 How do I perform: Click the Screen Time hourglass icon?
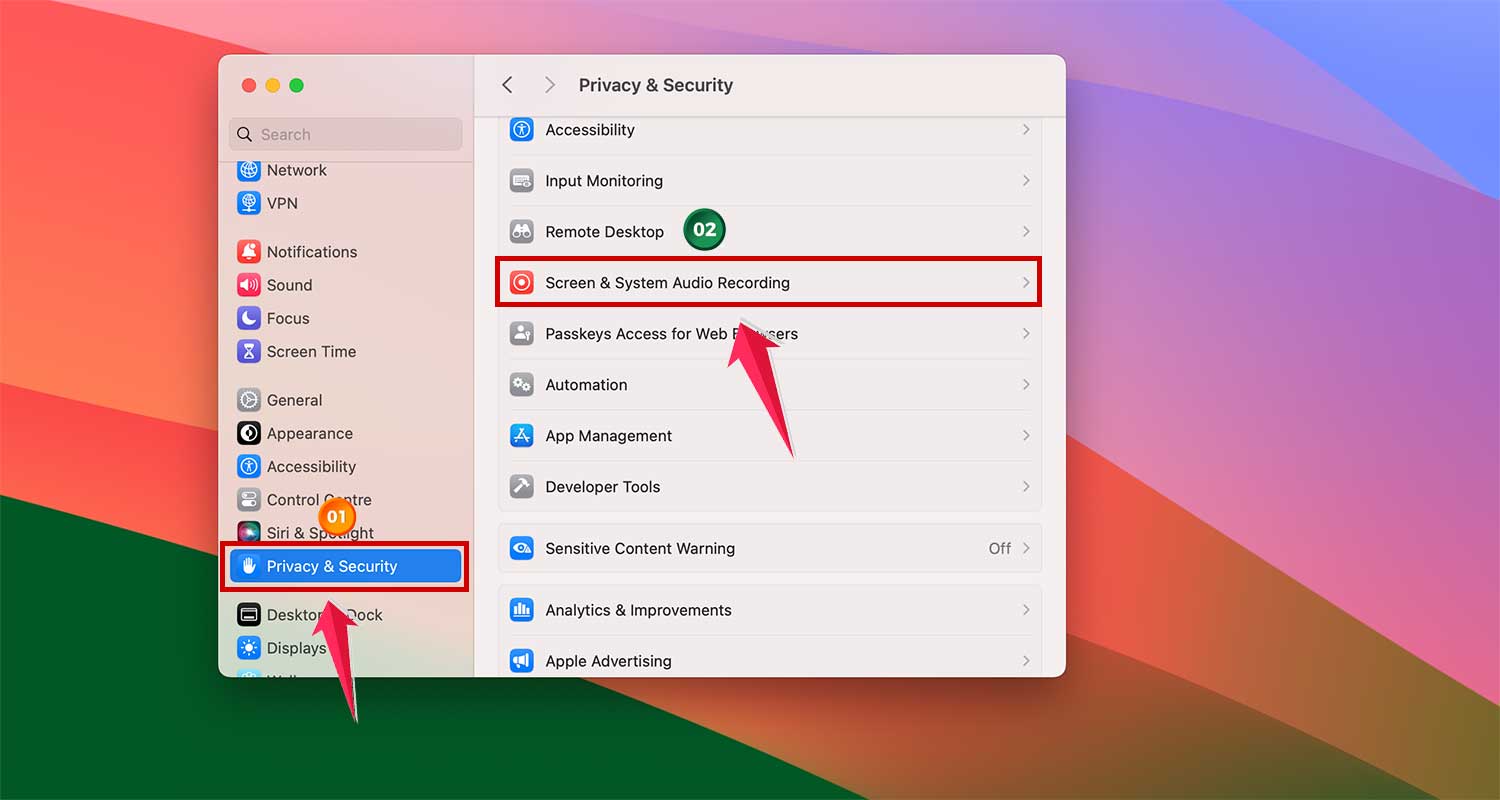tap(248, 351)
